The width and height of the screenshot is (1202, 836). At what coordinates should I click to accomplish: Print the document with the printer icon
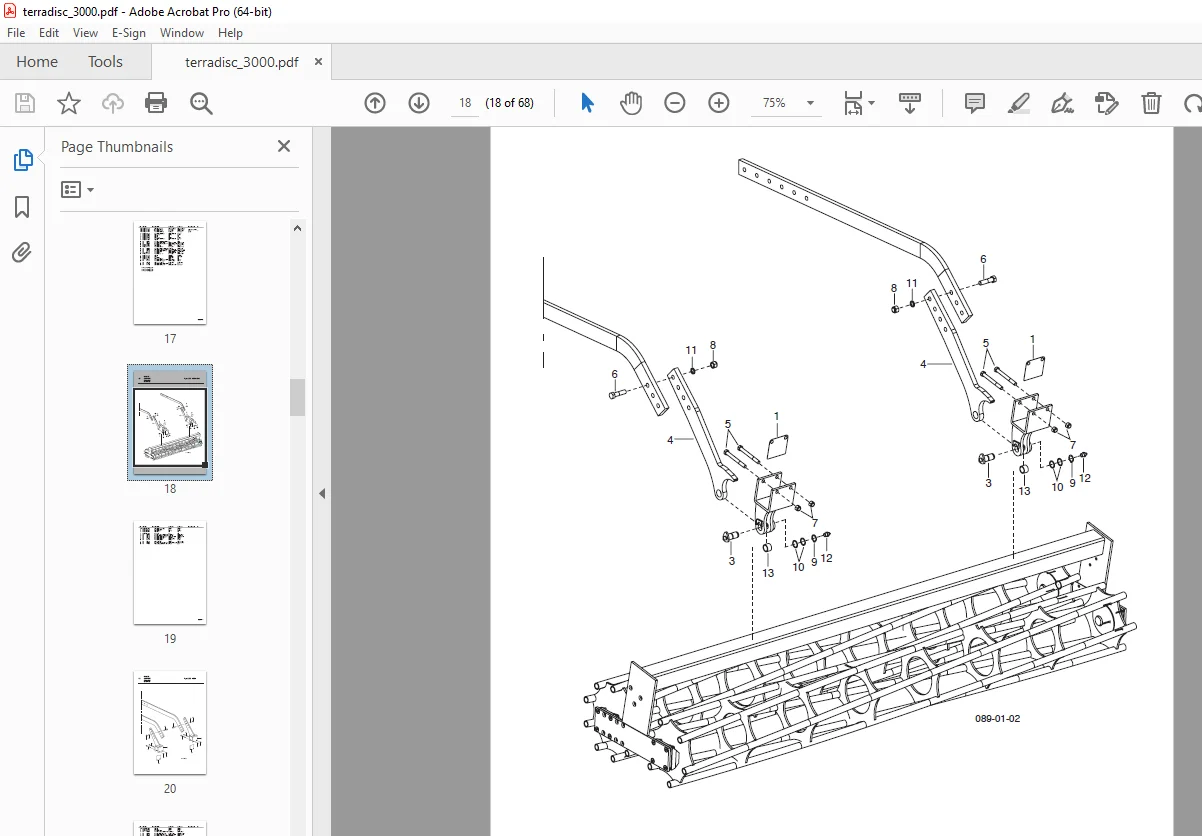tap(156, 103)
